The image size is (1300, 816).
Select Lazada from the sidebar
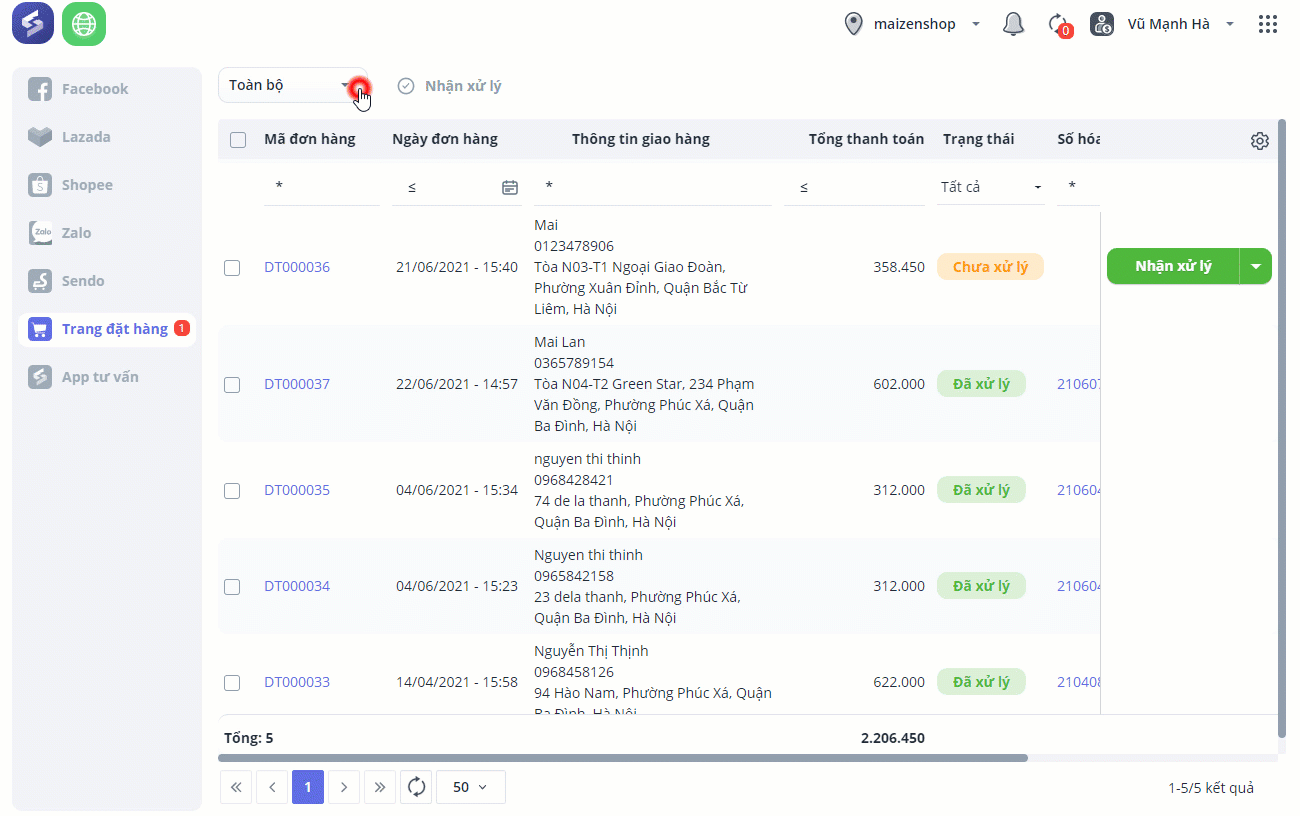[86, 137]
